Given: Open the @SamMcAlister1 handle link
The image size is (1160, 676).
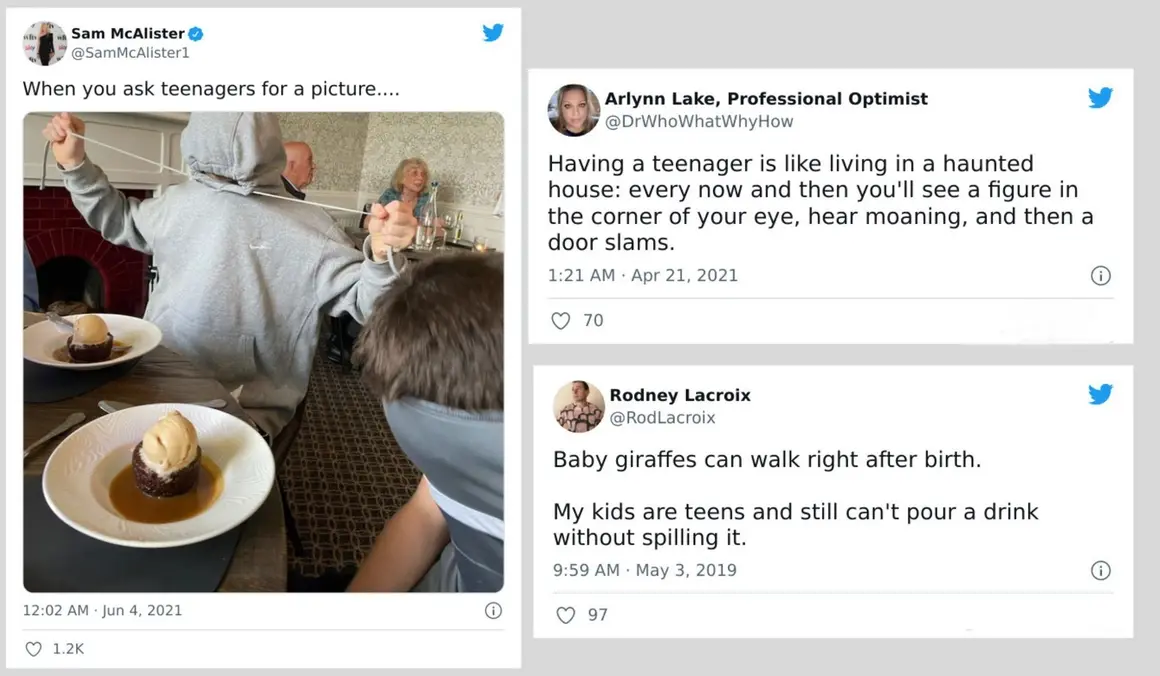Looking at the screenshot, I should 130,53.
